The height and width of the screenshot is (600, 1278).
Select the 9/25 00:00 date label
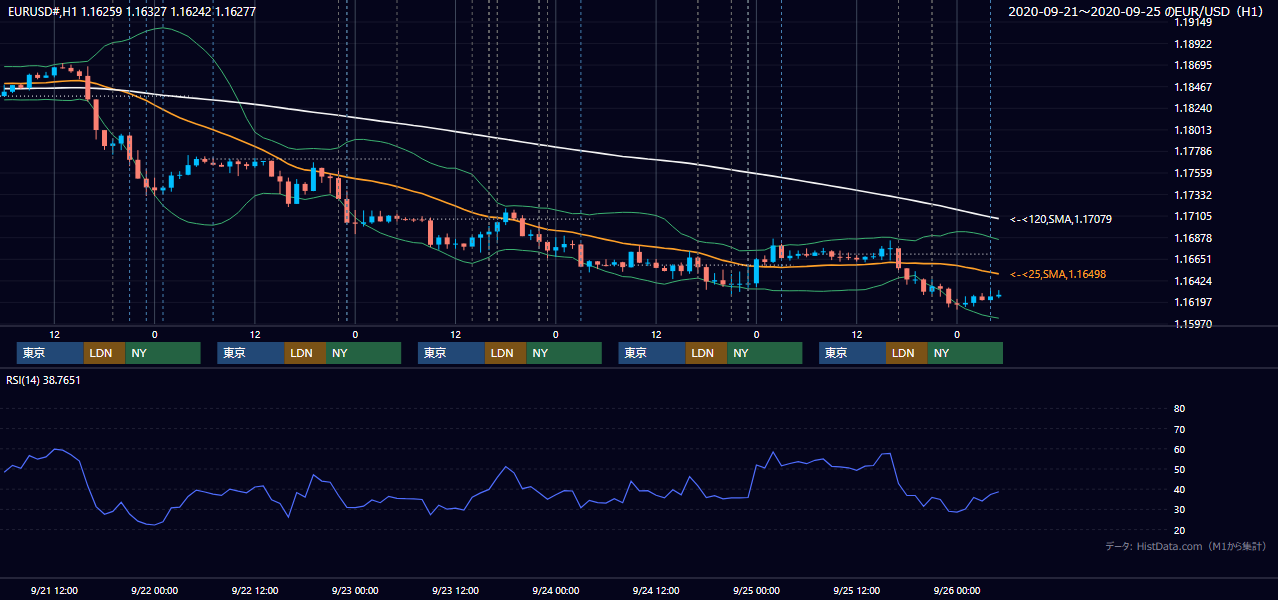[757, 590]
